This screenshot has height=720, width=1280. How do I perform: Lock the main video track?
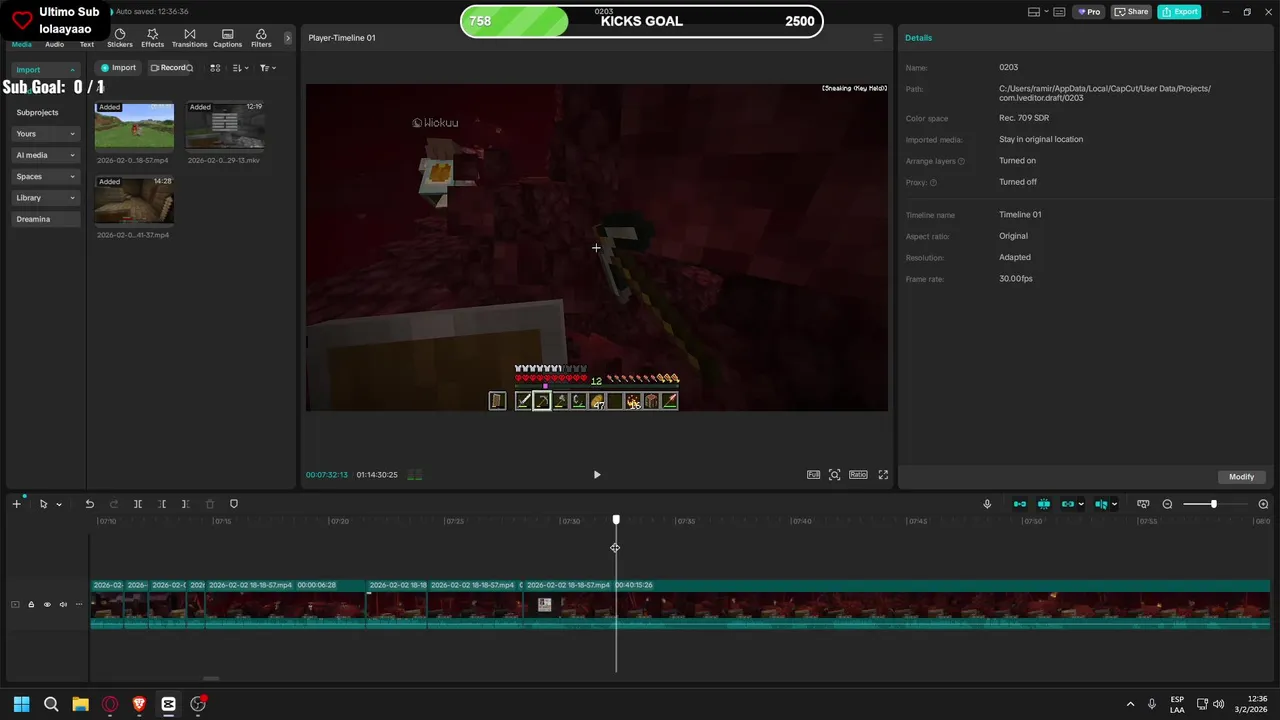(31, 604)
